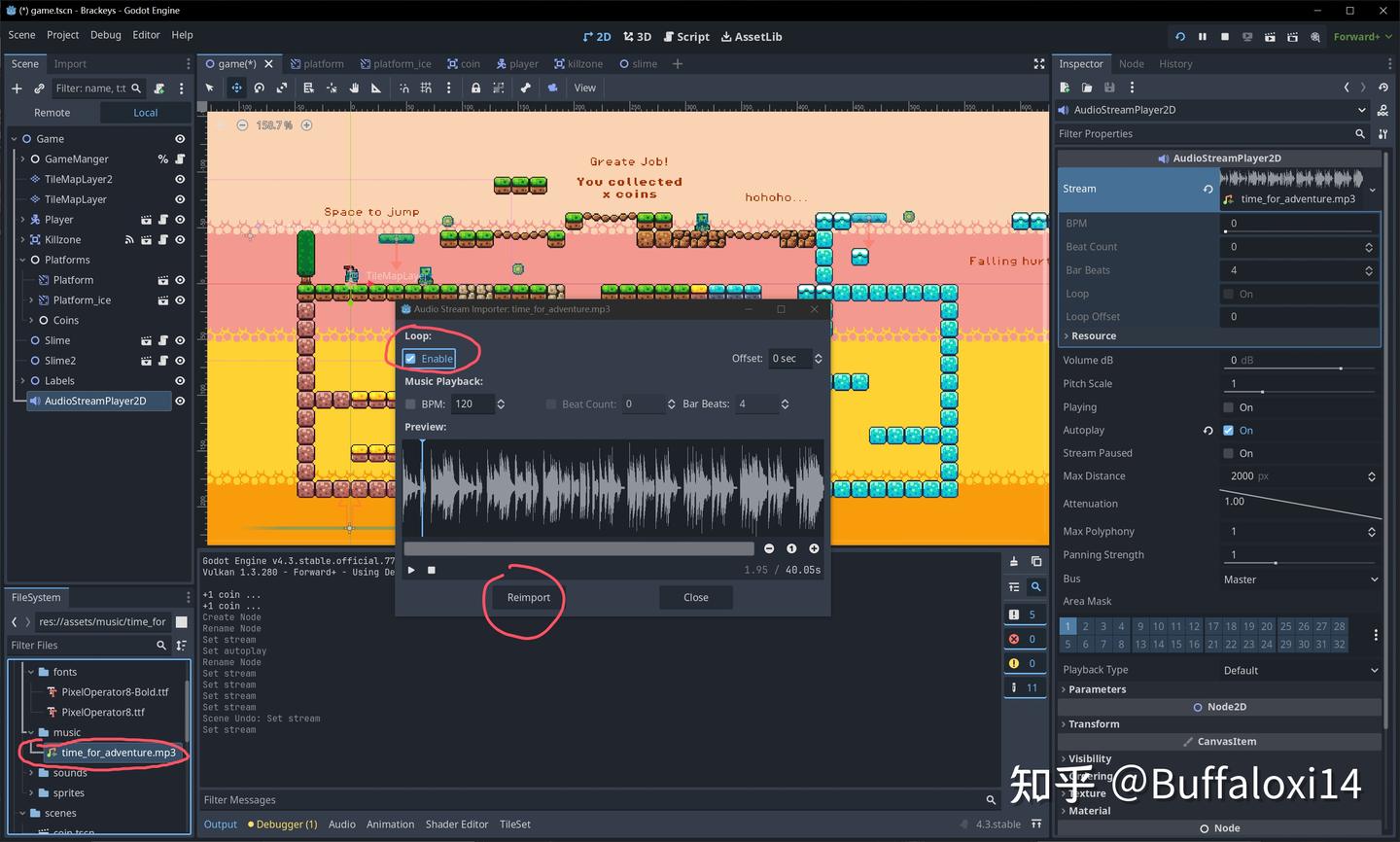Uncheck Autoplay On in the Inspector
The width and height of the screenshot is (1400, 842).
1228,430
